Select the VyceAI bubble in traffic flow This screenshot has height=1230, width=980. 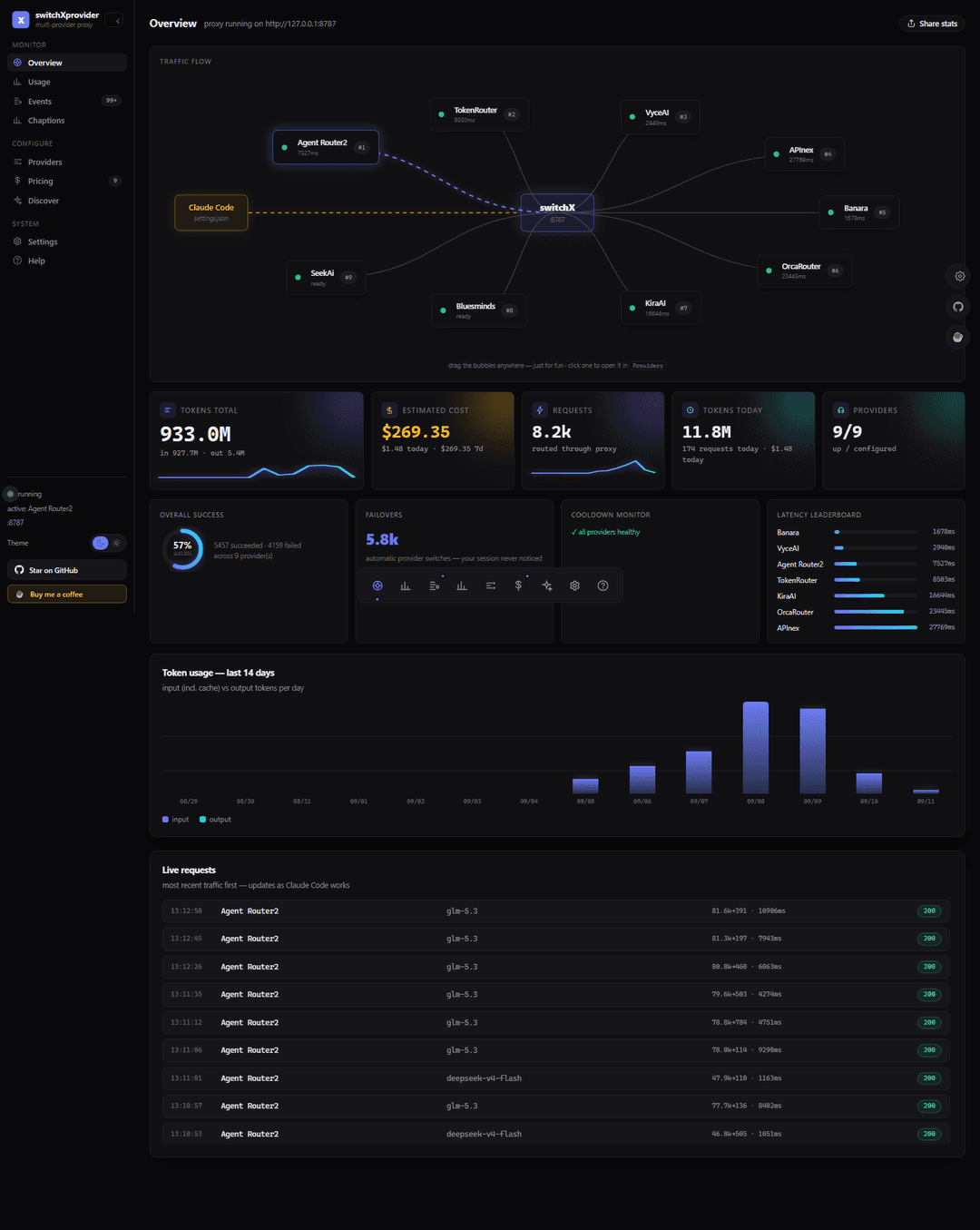(661, 117)
